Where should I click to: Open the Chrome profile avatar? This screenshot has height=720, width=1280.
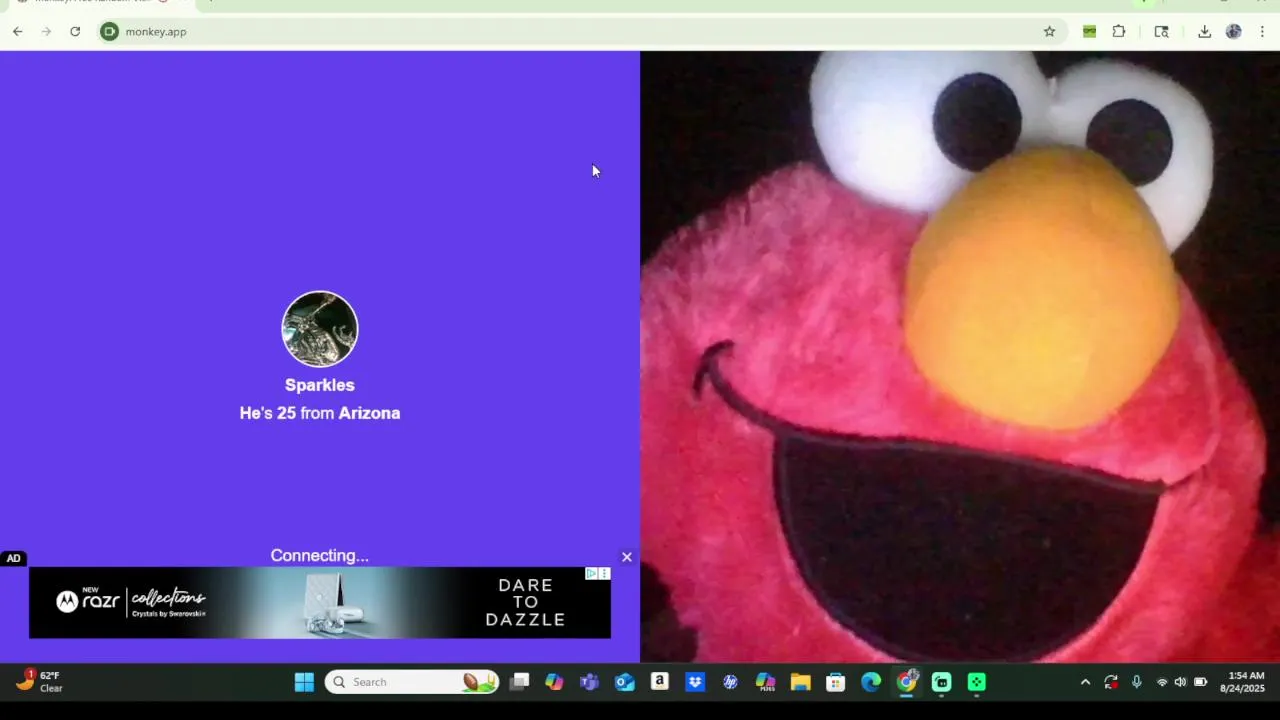[x=1234, y=31]
